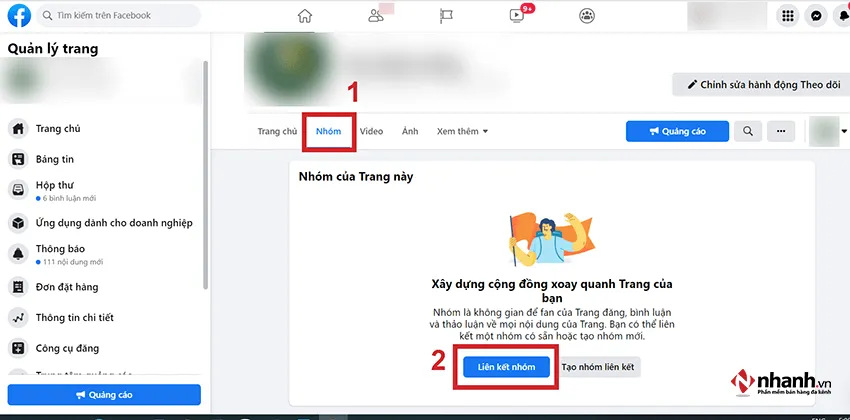Open the Messenger icon

click(815, 16)
